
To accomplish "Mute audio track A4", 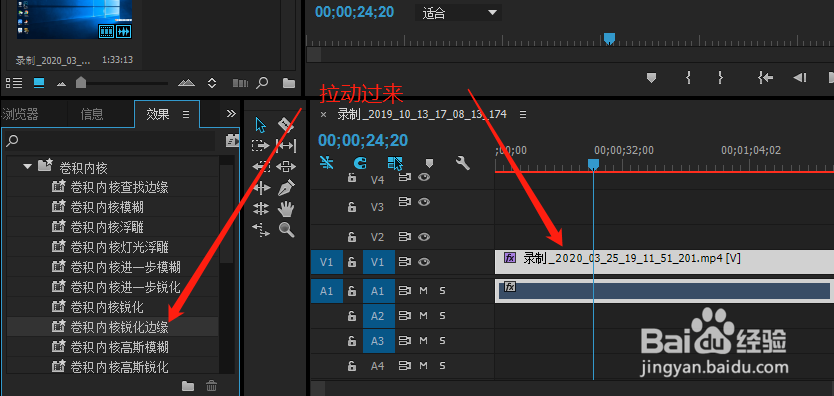I will [423, 366].
